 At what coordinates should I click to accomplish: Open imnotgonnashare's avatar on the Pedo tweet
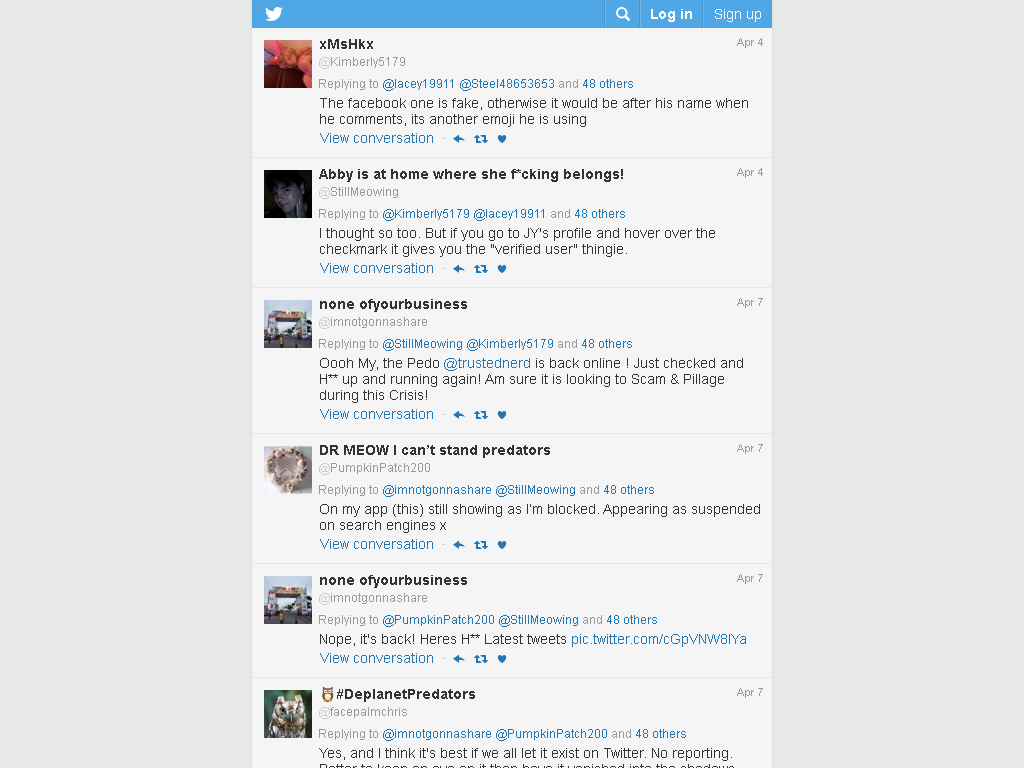tap(288, 324)
